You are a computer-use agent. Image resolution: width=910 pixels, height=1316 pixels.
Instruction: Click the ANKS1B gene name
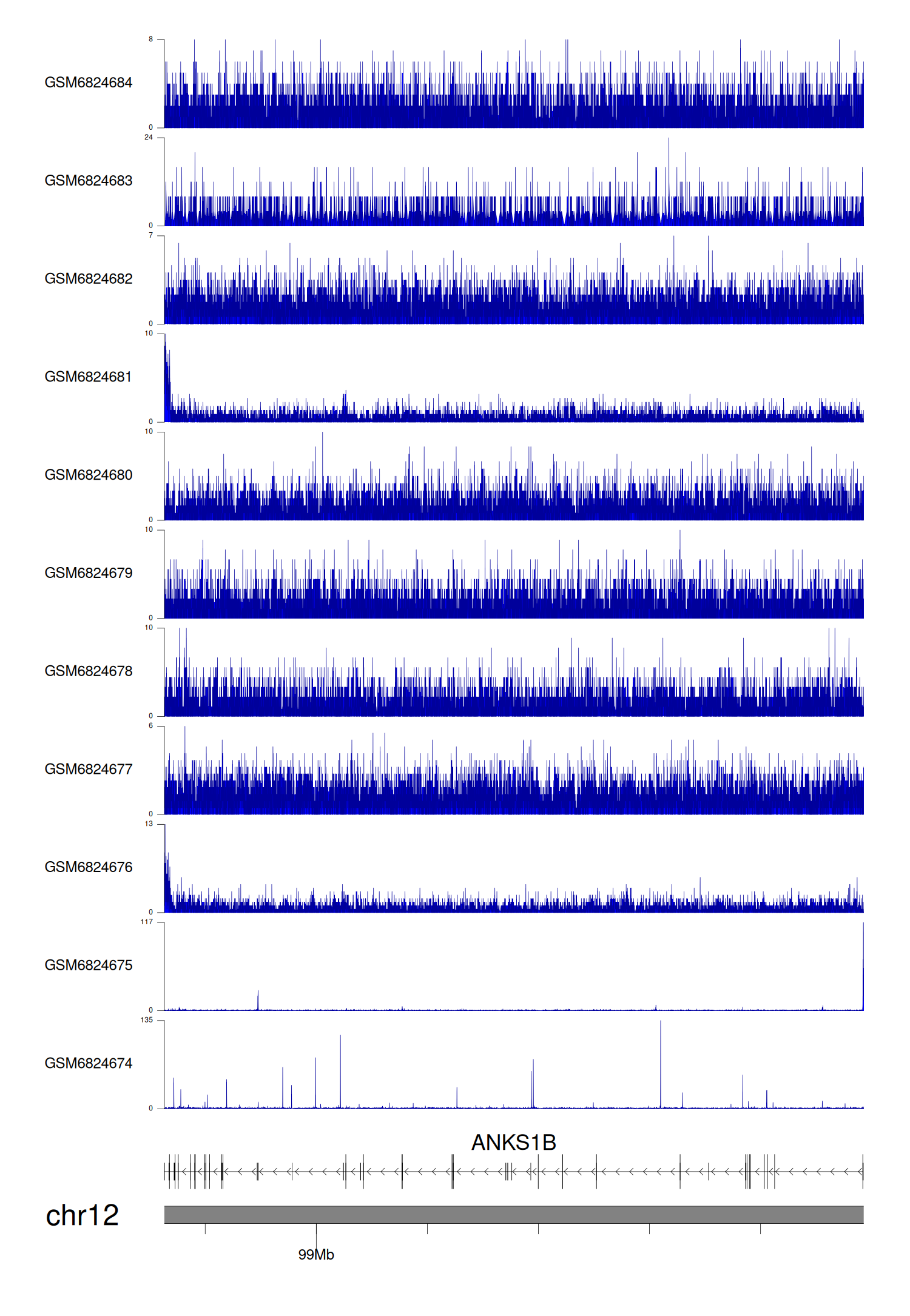tap(513, 1143)
